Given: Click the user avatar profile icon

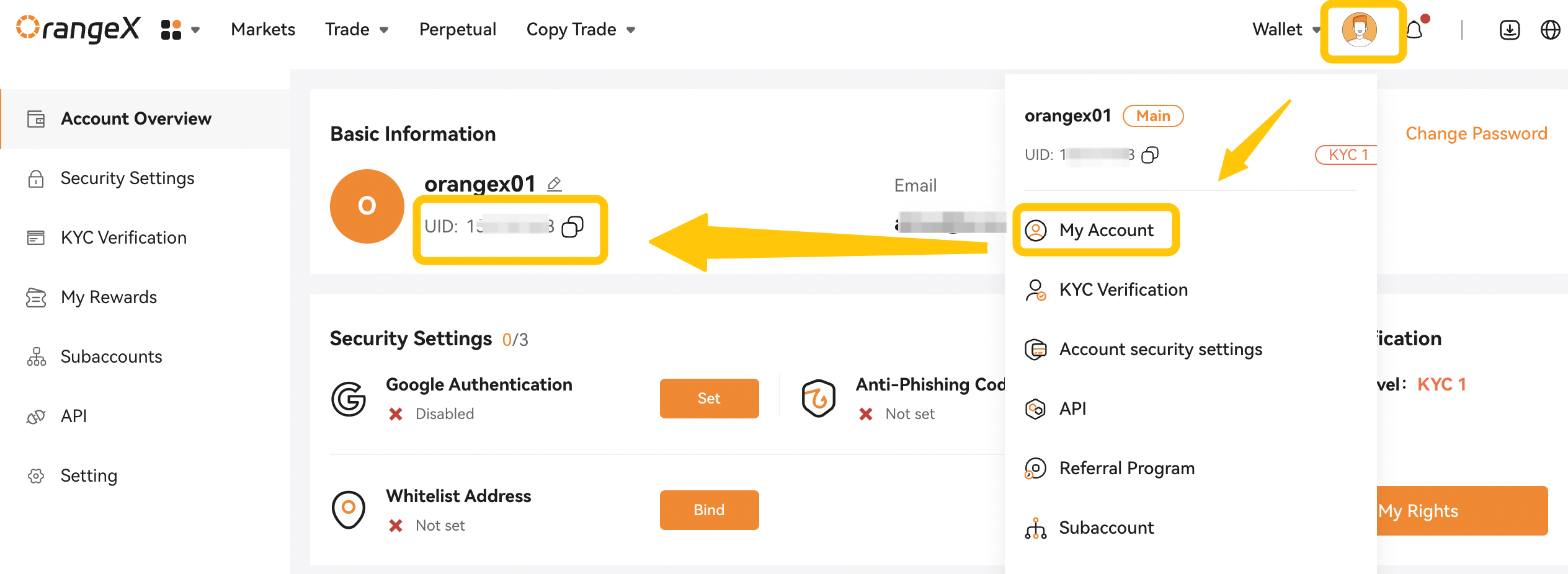Looking at the screenshot, I should coord(1360,30).
